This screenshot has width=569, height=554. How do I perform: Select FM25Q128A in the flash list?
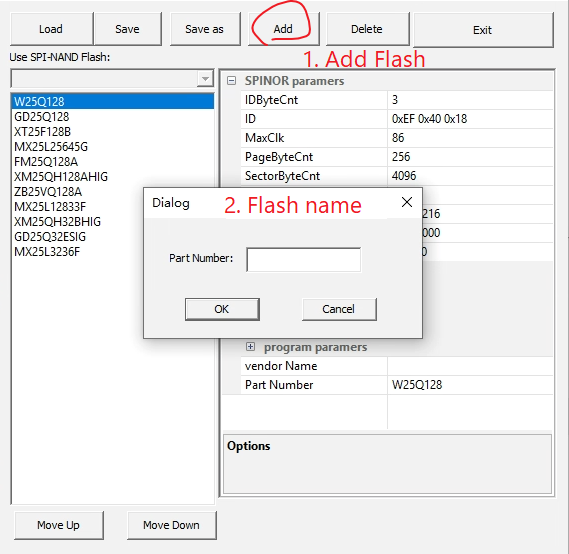112,161
